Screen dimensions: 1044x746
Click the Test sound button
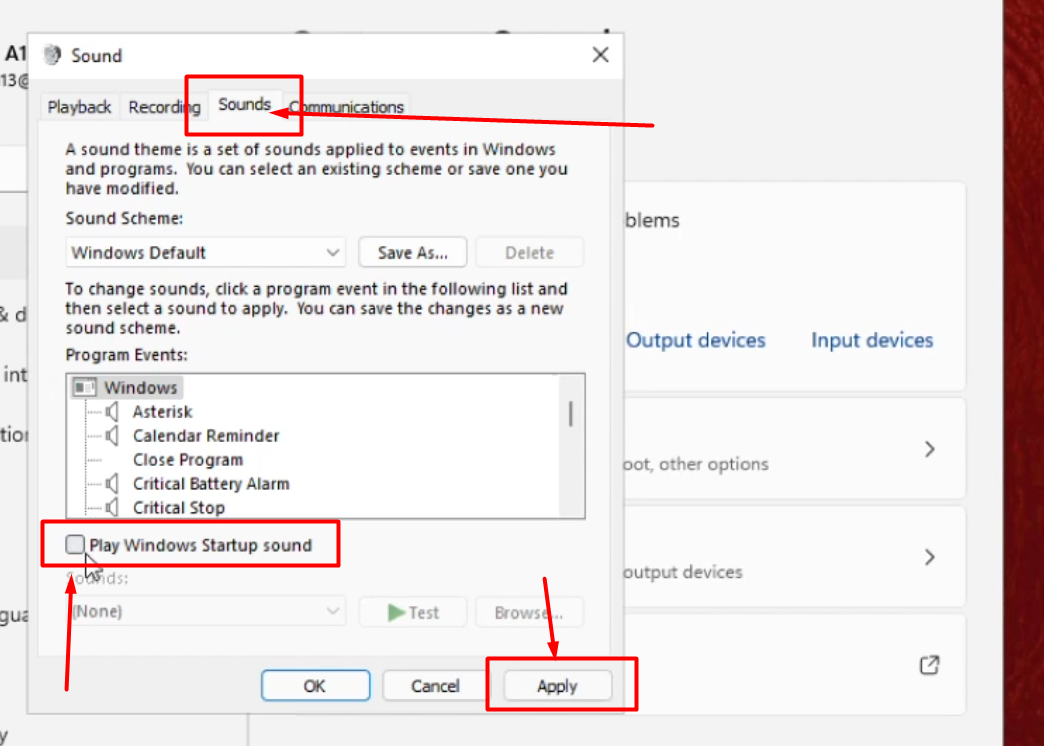413,612
